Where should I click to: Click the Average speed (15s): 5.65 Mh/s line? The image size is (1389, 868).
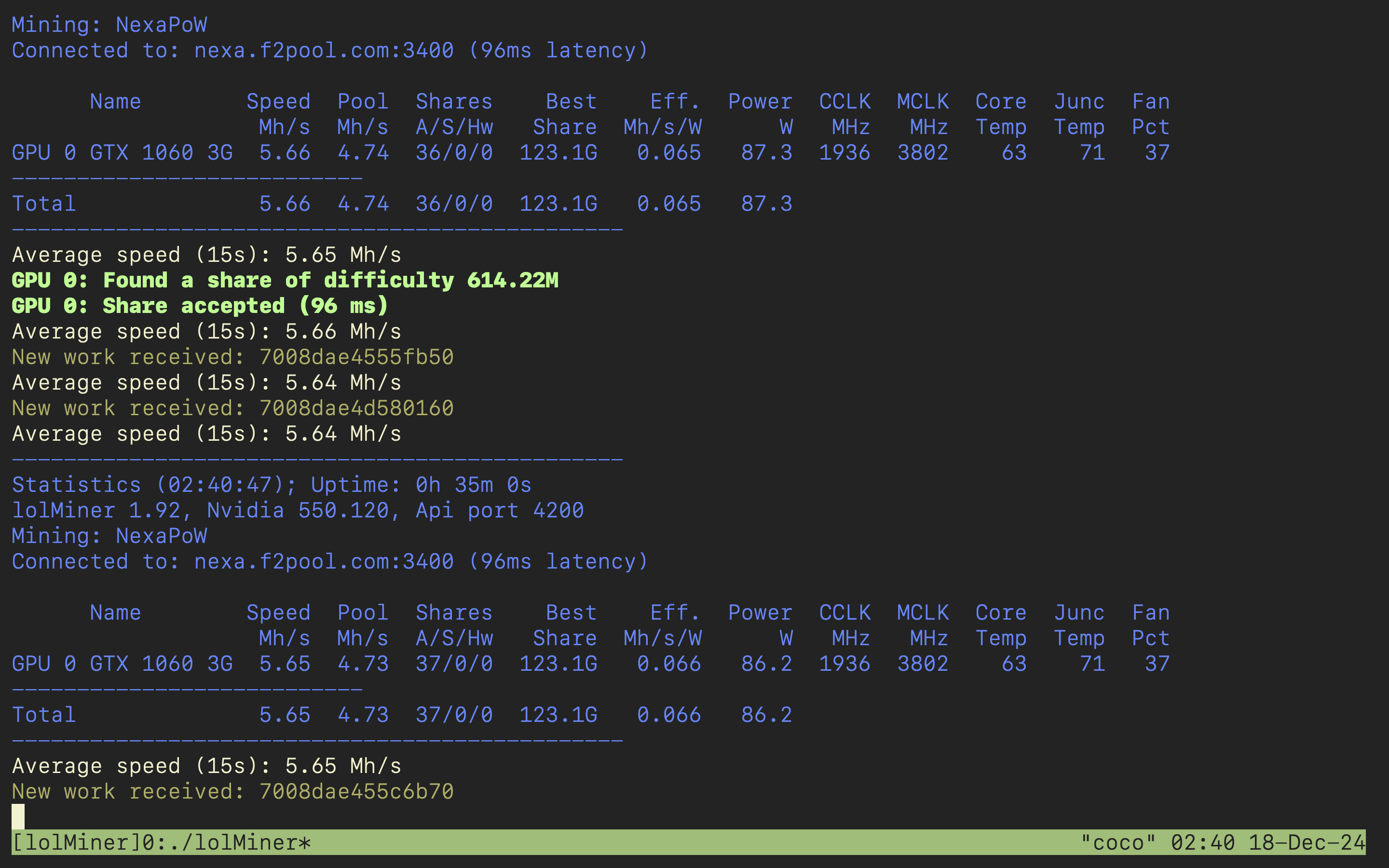coord(206,765)
